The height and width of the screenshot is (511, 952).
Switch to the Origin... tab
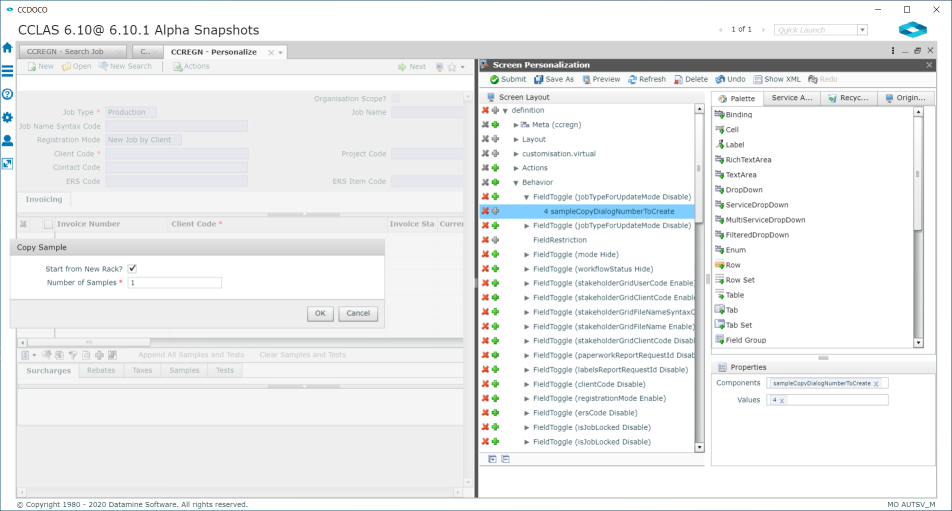pos(906,98)
